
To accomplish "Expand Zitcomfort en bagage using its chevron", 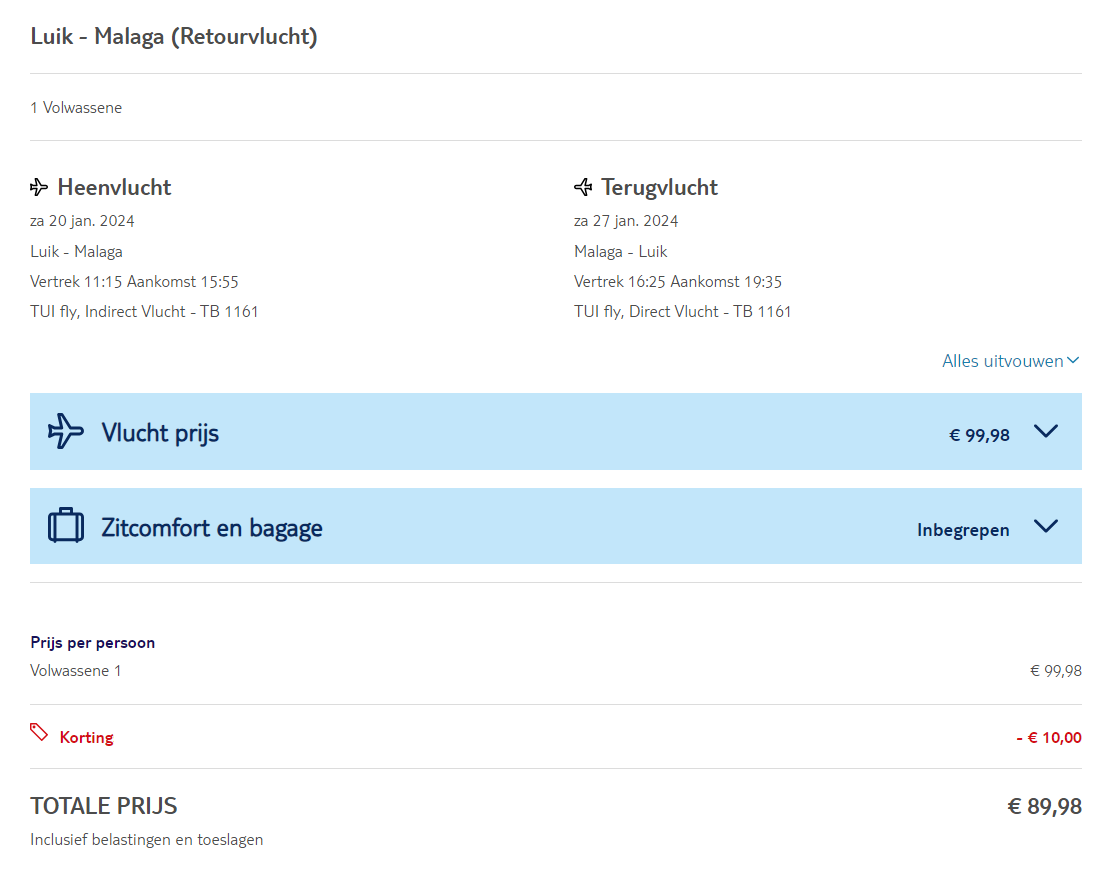I will point(1046,526).
